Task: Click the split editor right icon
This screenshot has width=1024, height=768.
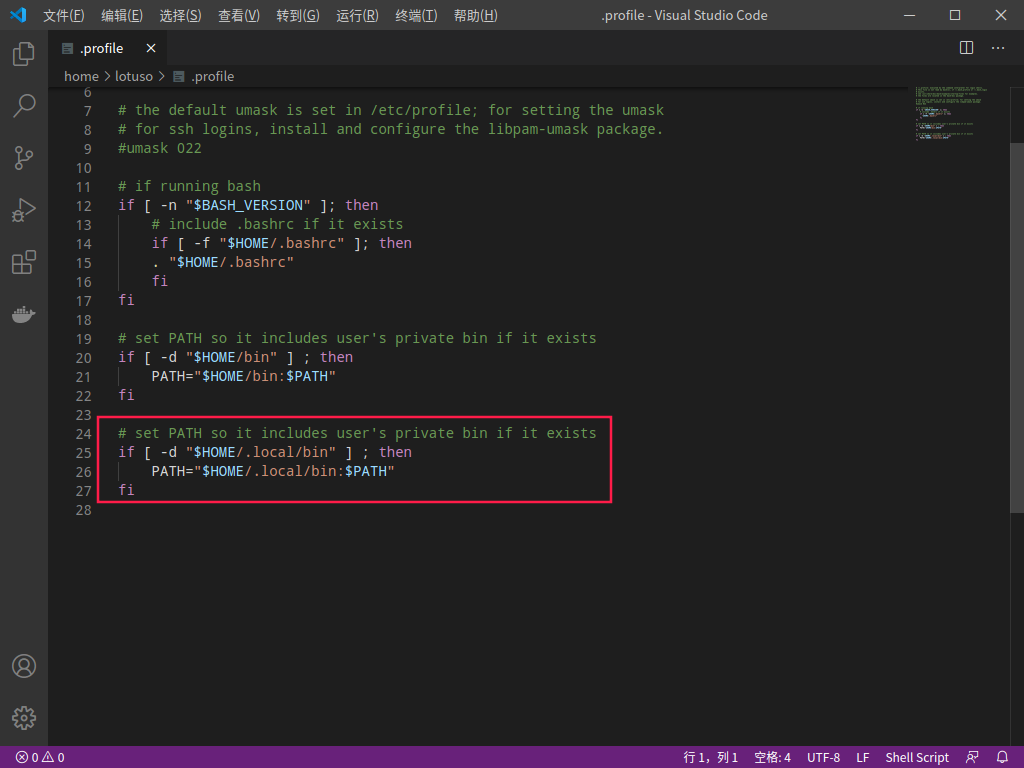Action: click(x=967, y=48)
